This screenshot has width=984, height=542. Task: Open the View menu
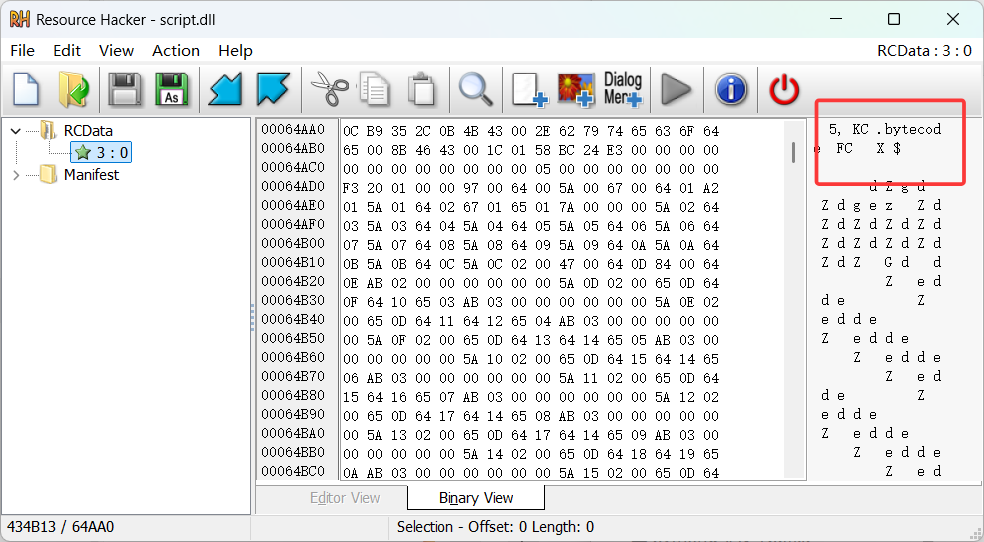click(x=116, y=51)
